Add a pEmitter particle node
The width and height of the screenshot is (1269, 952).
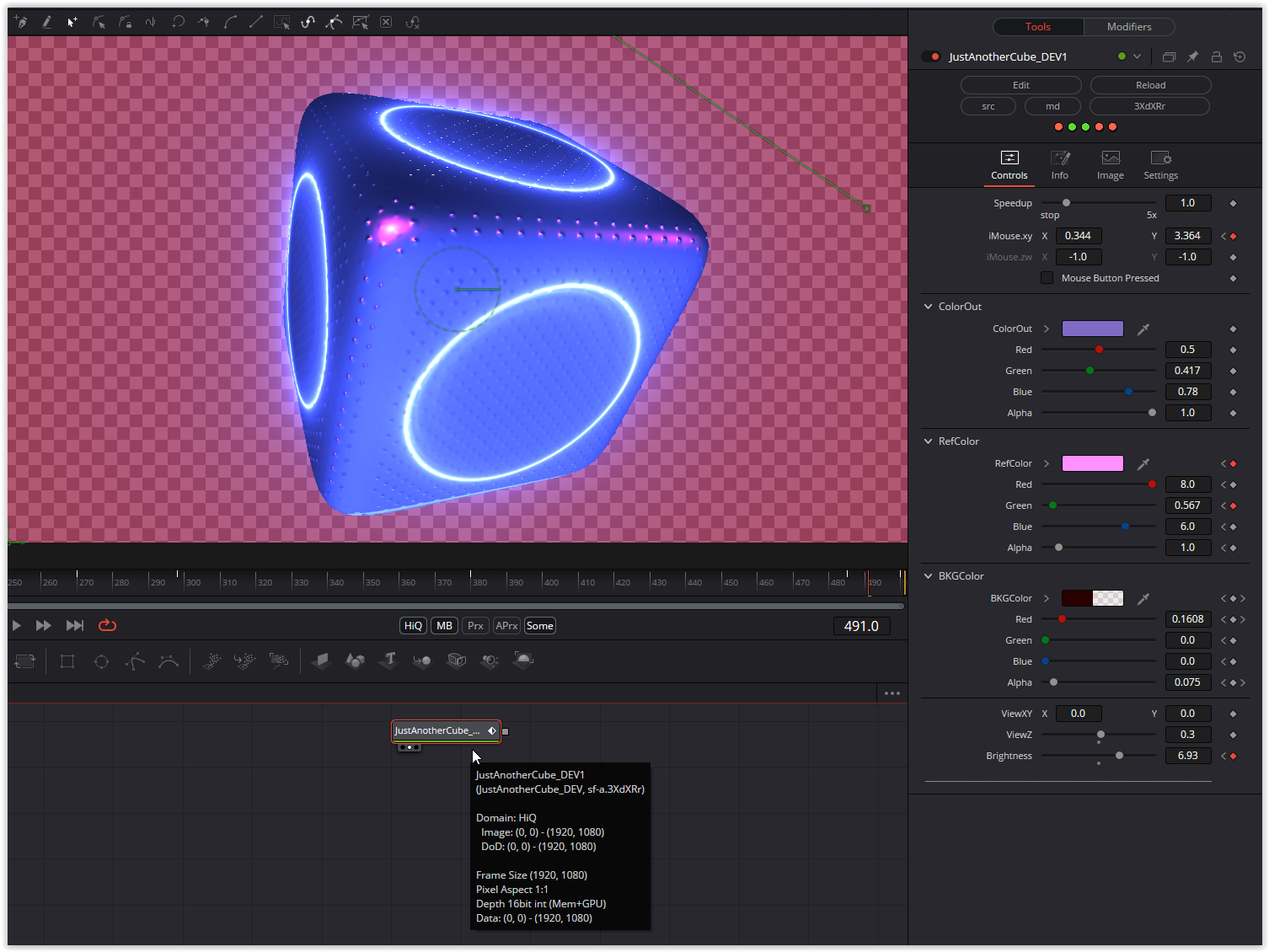coord(211,661)
